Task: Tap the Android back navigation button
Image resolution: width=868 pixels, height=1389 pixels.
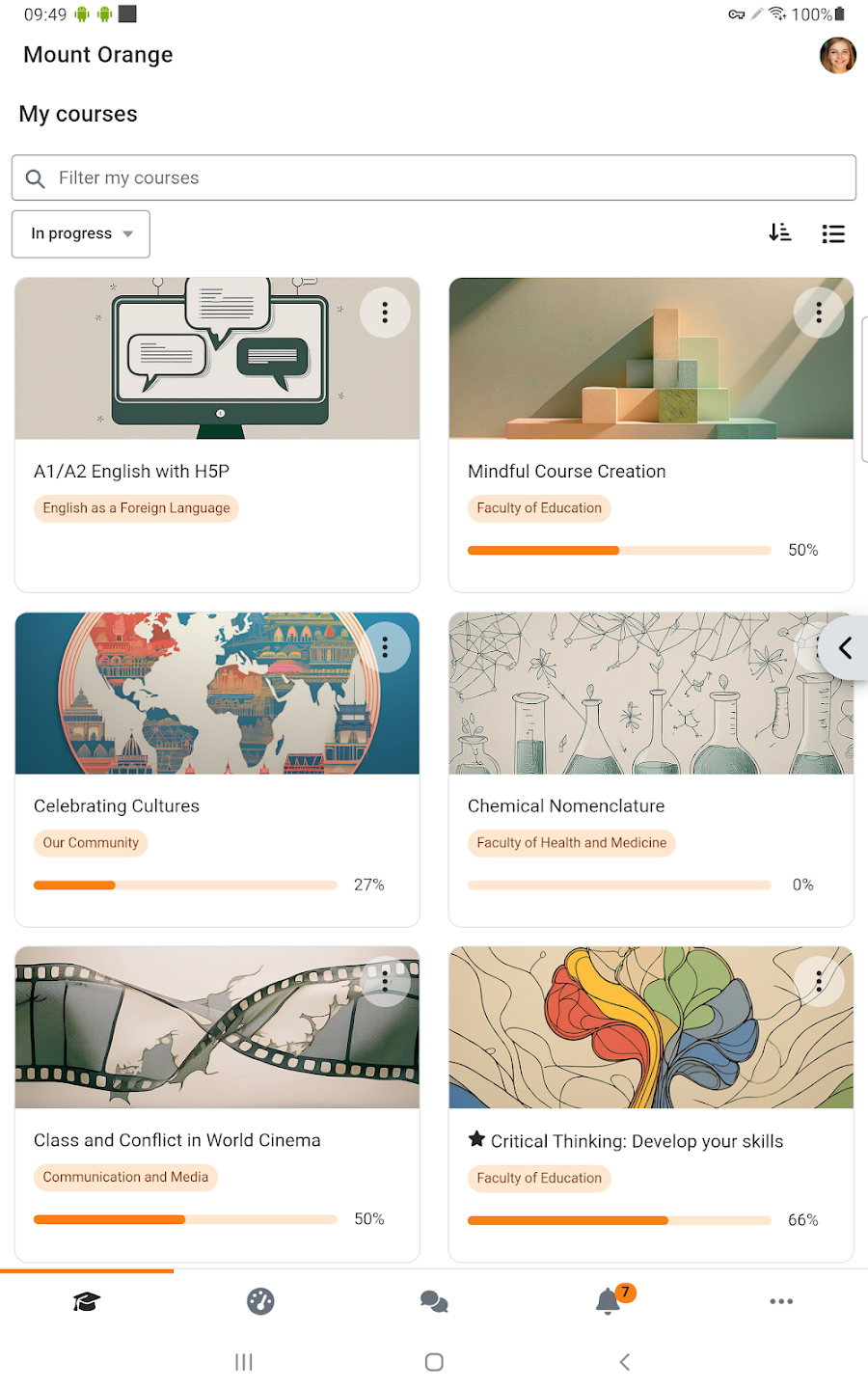Action: pyautogui.click(x=625, y=1362)
